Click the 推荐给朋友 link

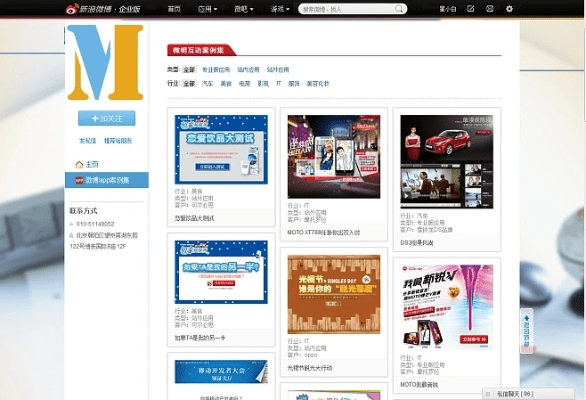tap(118, 141)
